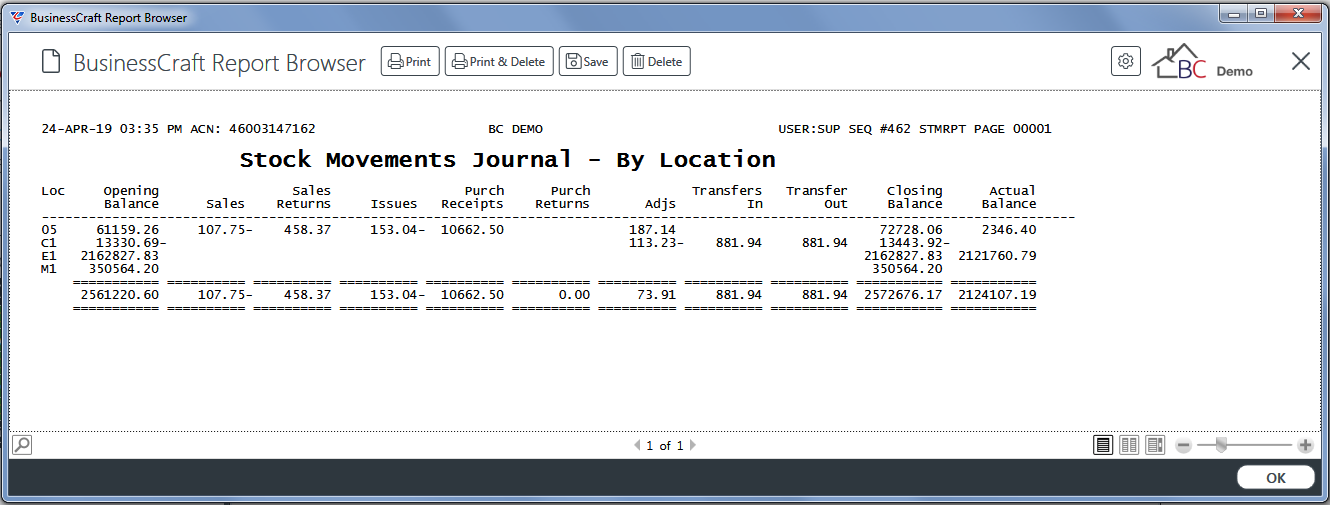This screenshot has width=1330, height=505.
Task: Click opening balance value 13330.69-
Action: [131, 243]
